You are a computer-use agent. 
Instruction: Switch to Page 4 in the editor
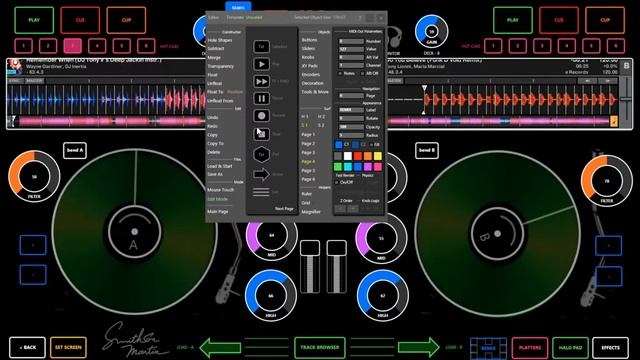pos(308,162)
